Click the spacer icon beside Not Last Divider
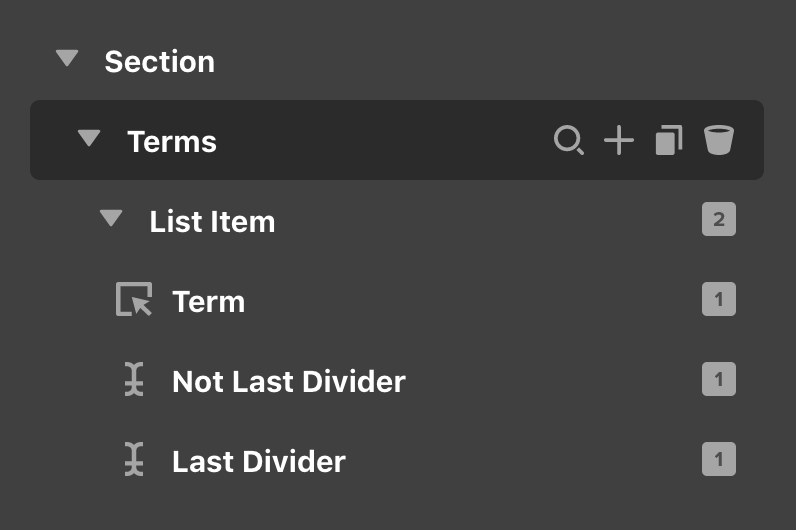Image resolution: width=796 pixels, height=530 pixels. point(134,380)
